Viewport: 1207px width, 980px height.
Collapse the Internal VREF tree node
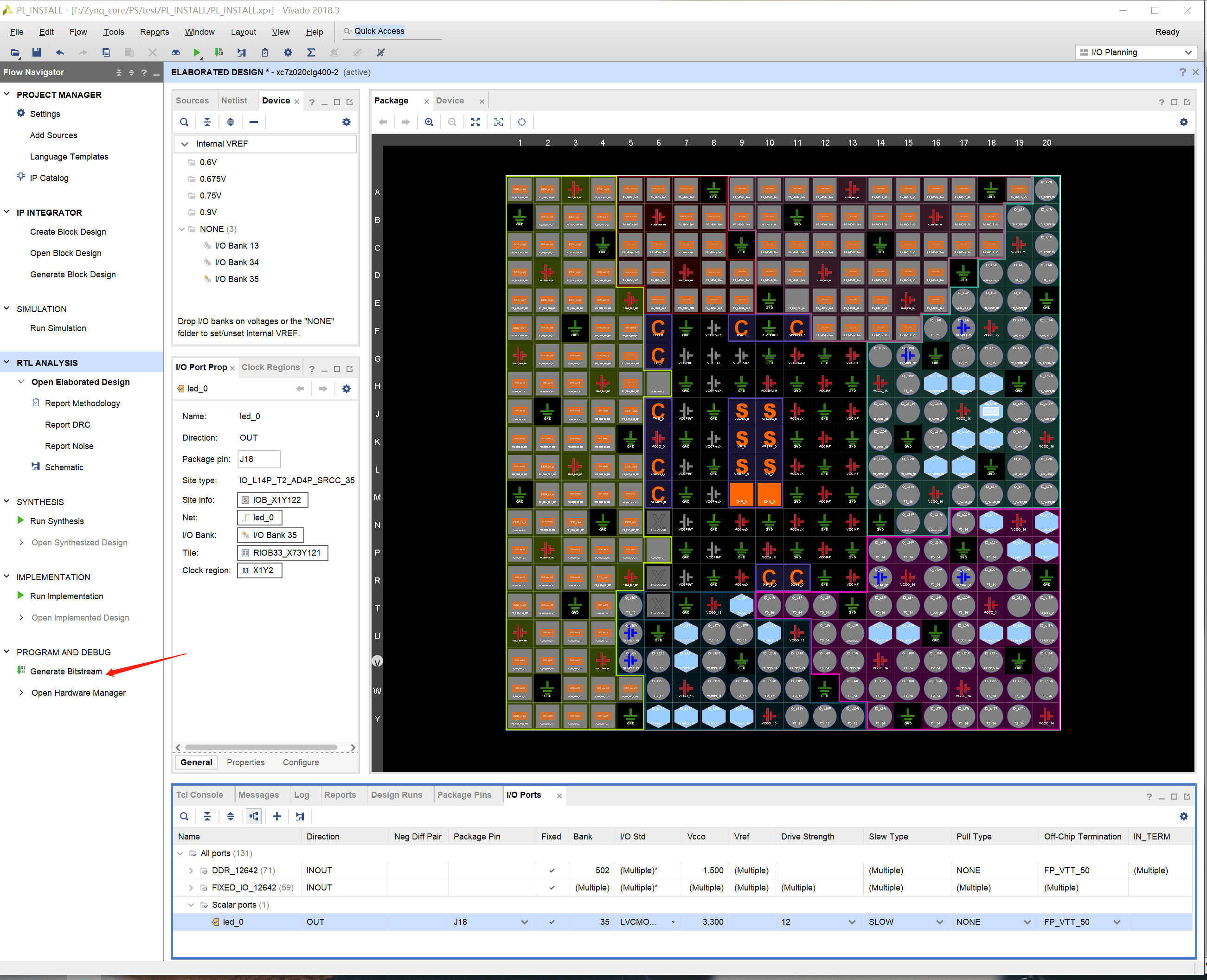pyautogui.click(x=184, y=143)
